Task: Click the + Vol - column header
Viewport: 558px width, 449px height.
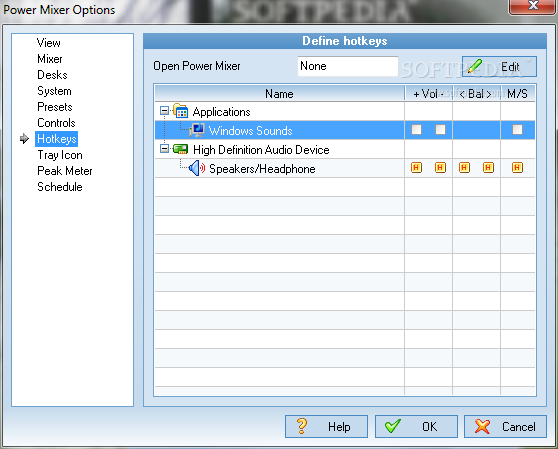Action: 428,94
